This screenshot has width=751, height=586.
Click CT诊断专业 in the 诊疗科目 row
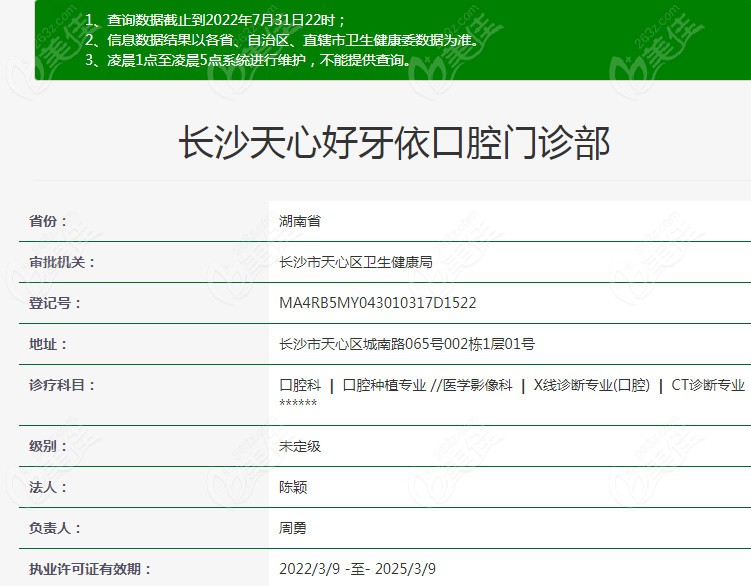(x=708, y=385)
